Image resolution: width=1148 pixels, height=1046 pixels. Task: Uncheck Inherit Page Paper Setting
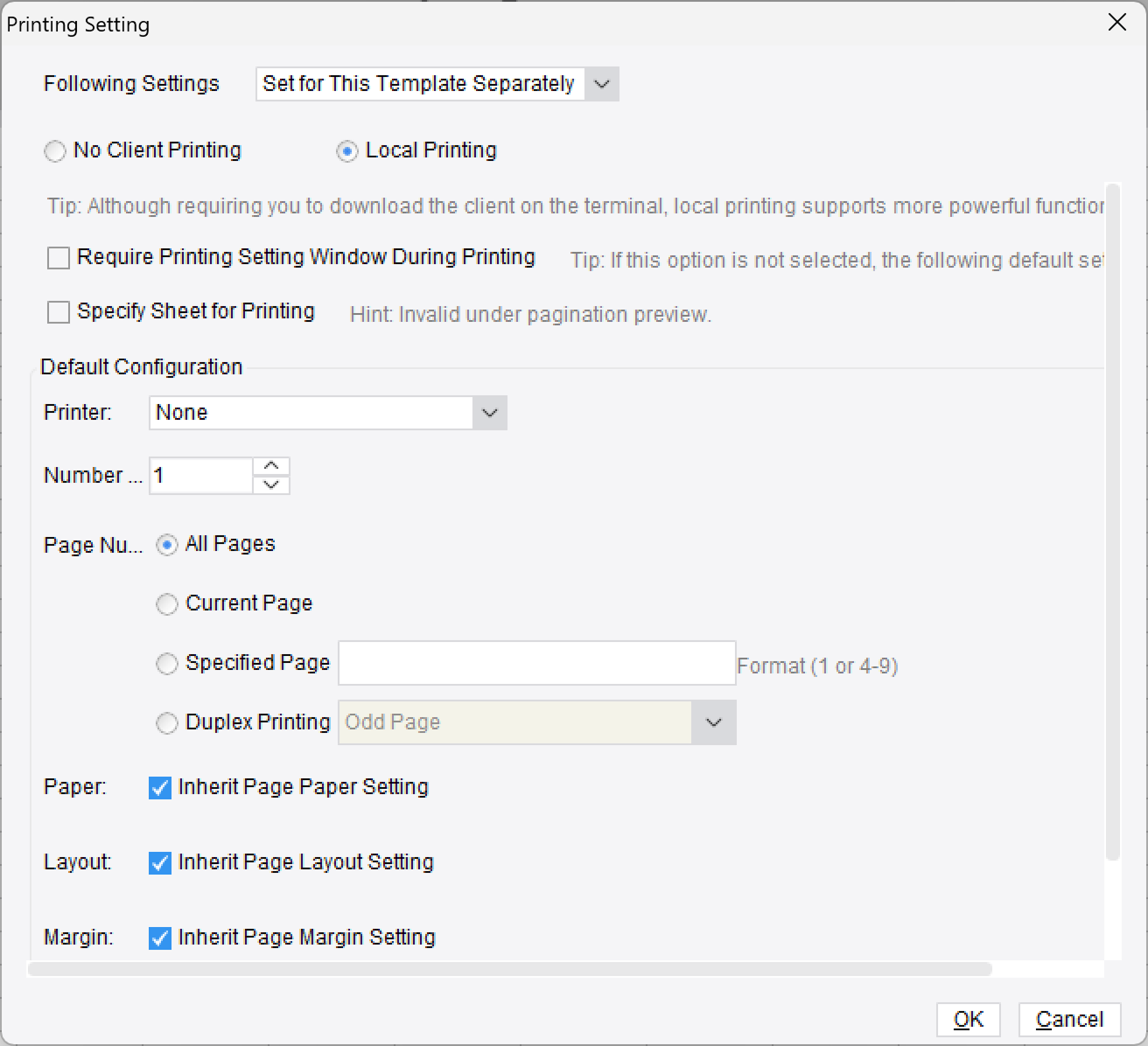tap(158, 787)
